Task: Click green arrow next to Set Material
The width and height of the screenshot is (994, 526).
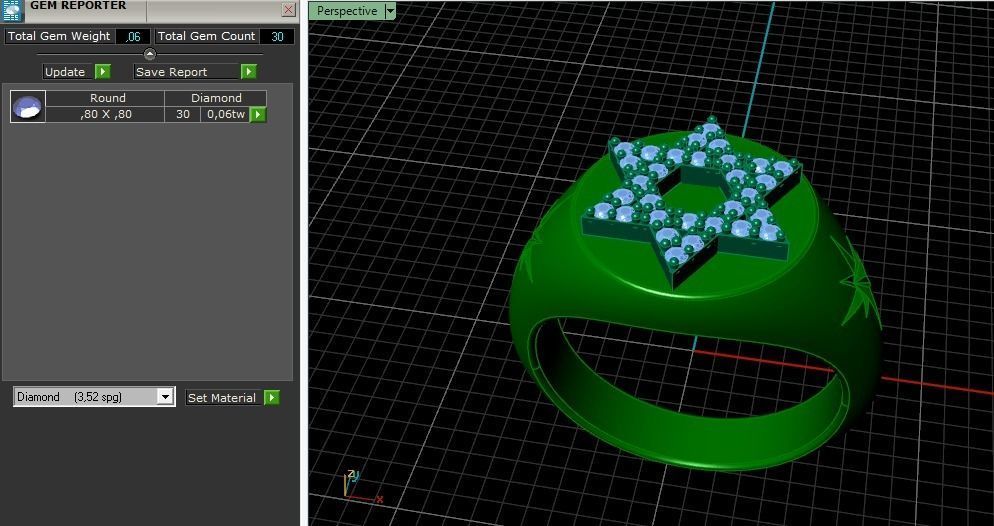Action: (x=271, y=397)
